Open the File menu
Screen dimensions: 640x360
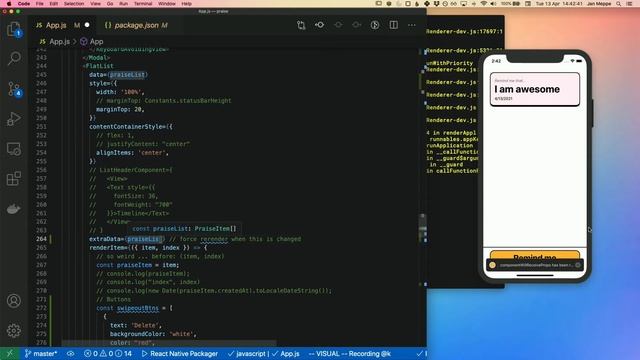40,4
